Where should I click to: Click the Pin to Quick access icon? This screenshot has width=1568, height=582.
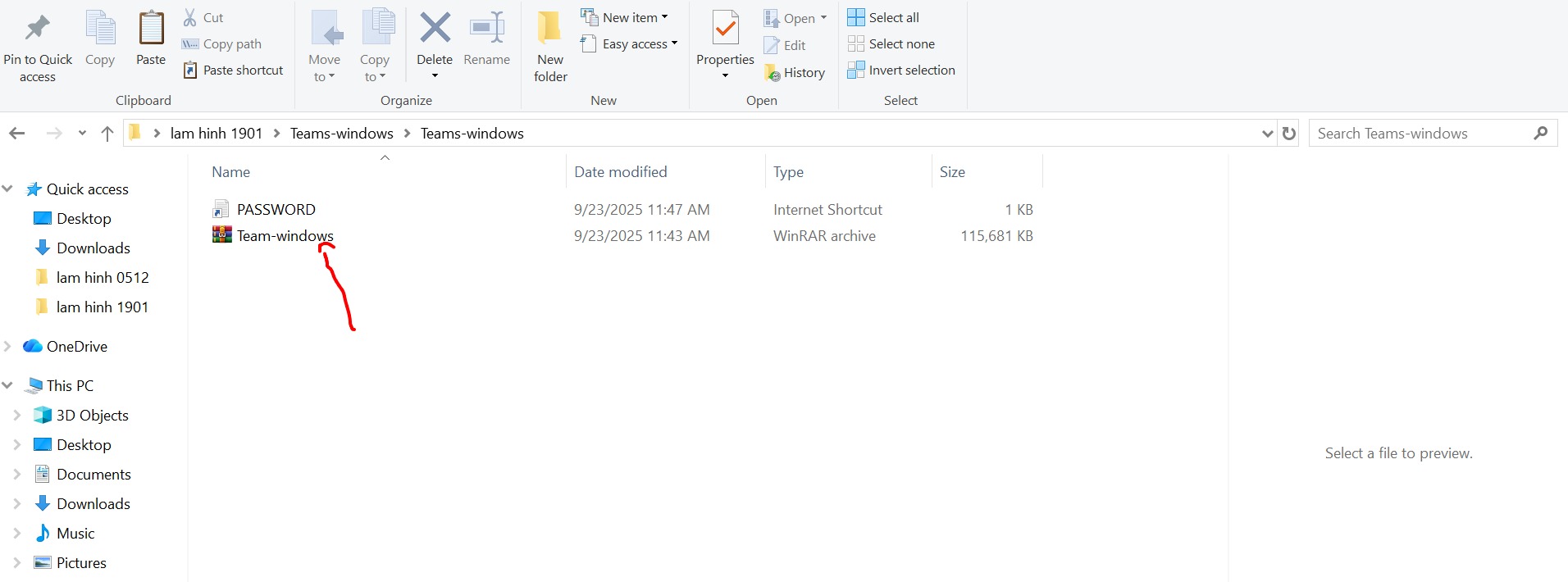pos(38,30)
